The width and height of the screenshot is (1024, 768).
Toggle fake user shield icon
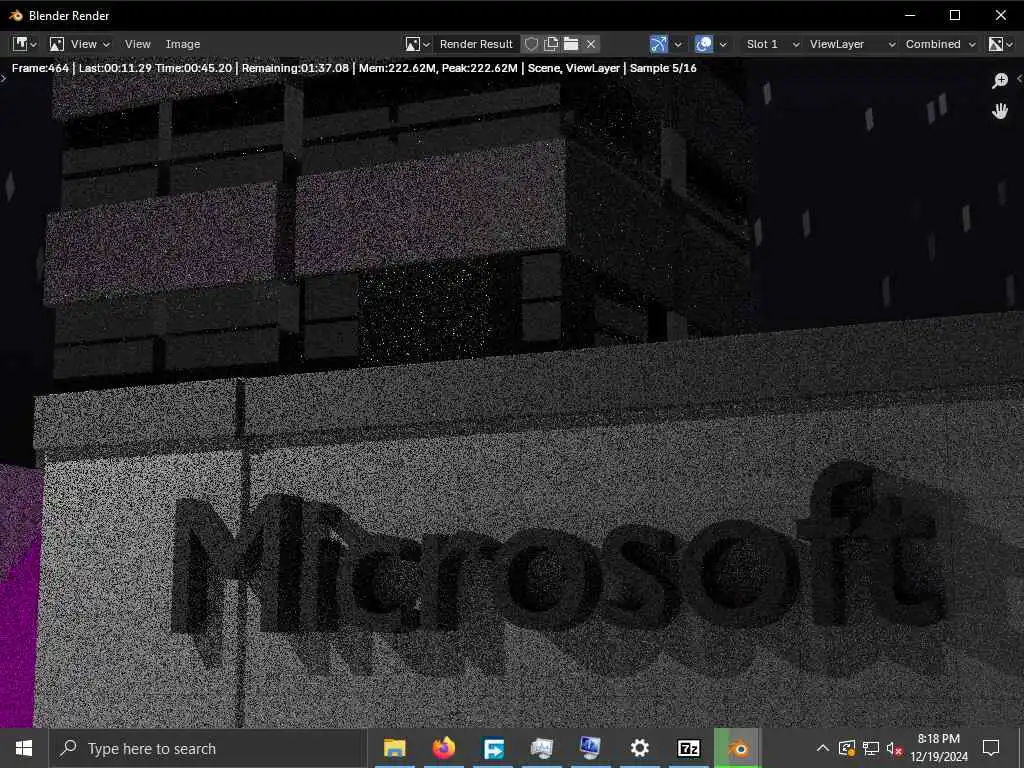pyautogui.click(x=532, y=44)
